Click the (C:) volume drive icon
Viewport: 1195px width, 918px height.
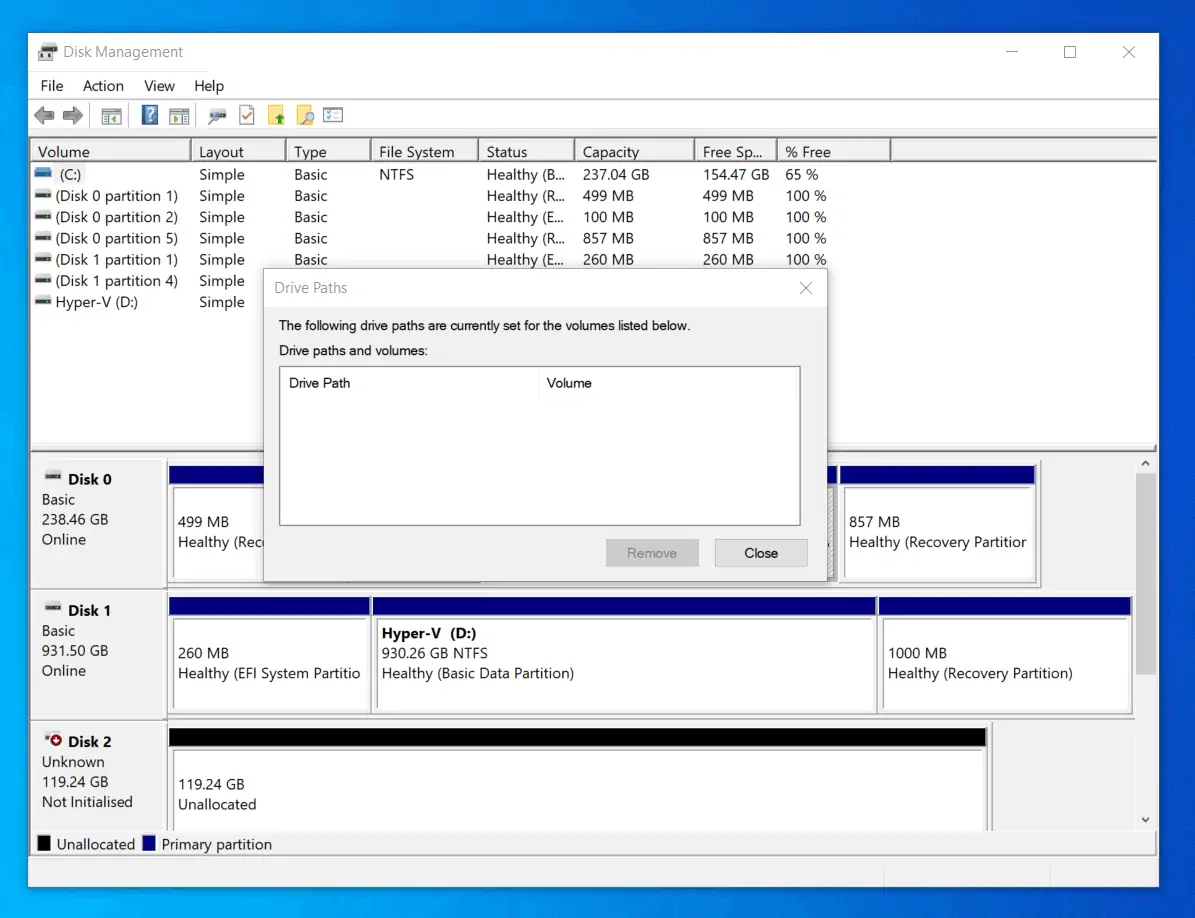pos(43,174)
